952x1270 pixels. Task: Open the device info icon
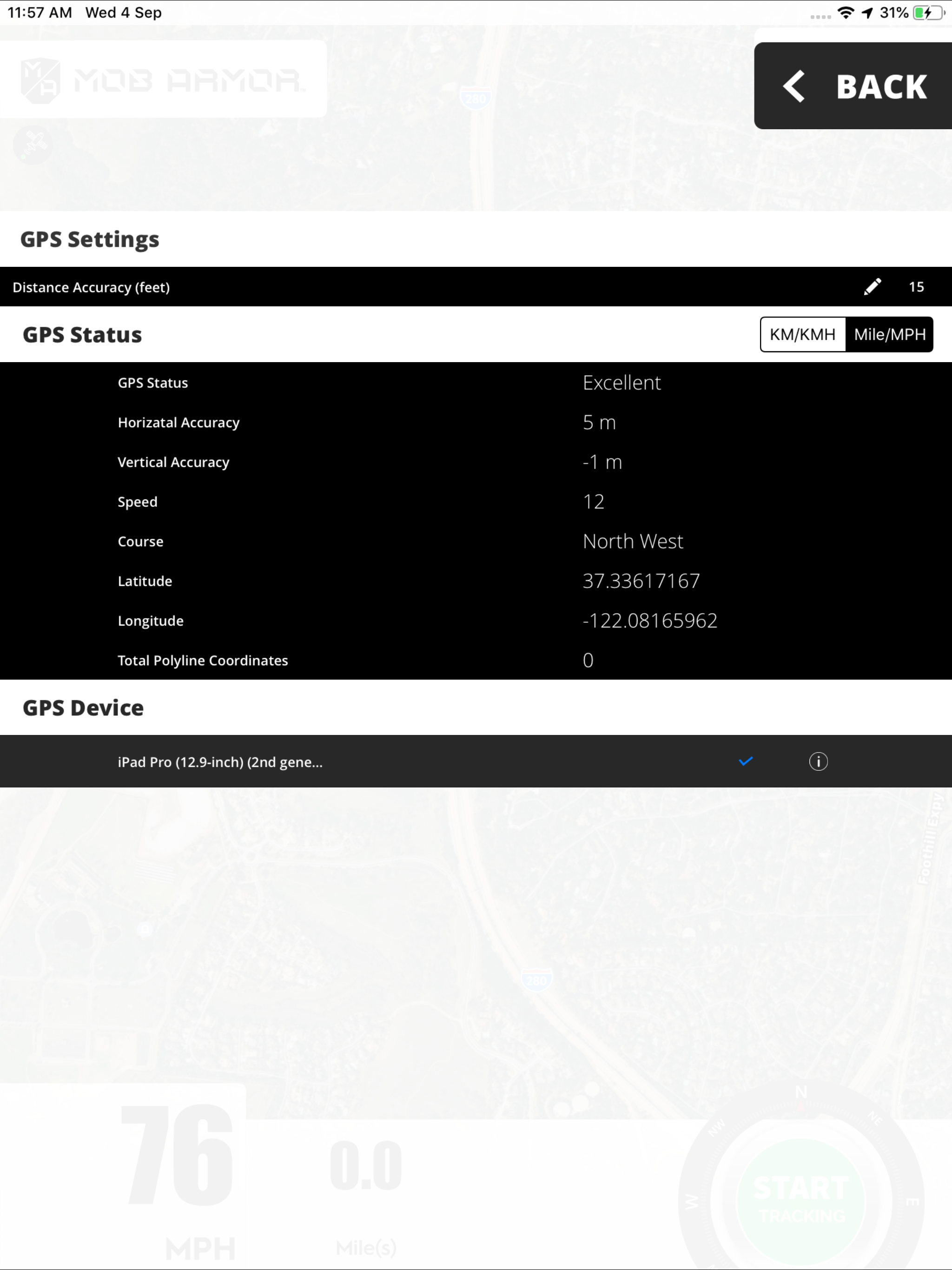[x=818, y=761]
